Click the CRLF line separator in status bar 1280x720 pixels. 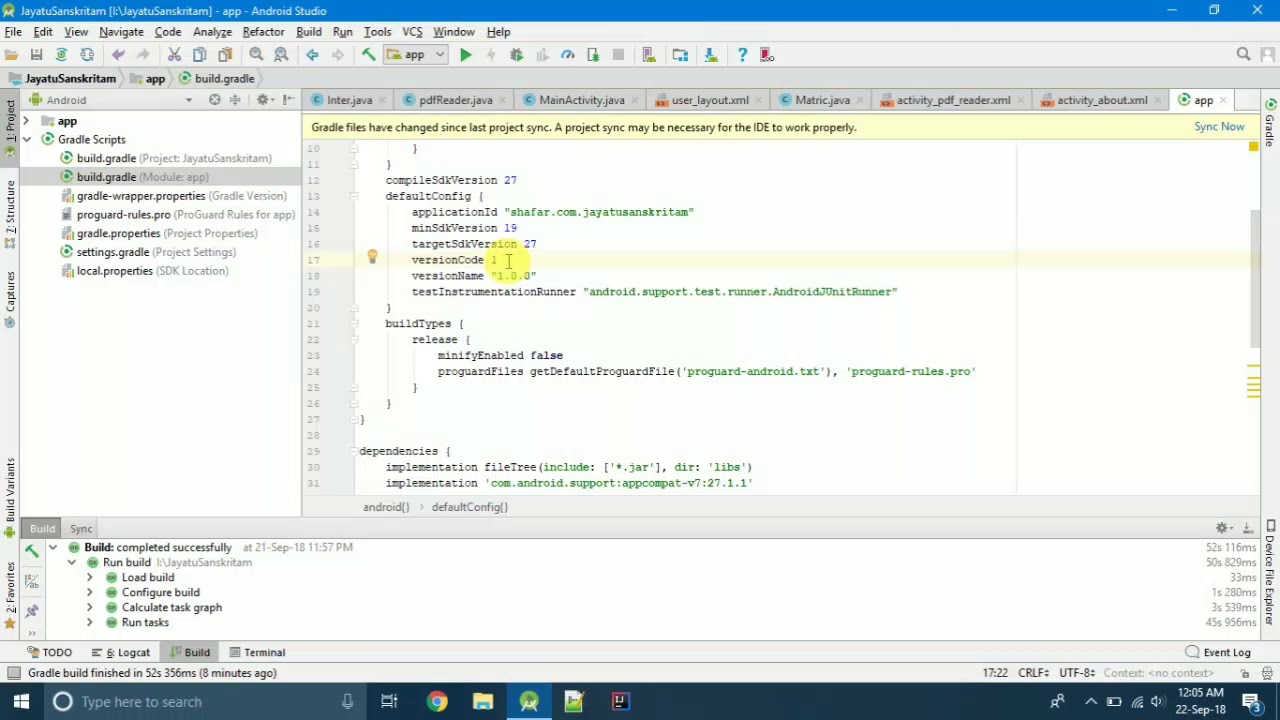(x=1033, y=673)
